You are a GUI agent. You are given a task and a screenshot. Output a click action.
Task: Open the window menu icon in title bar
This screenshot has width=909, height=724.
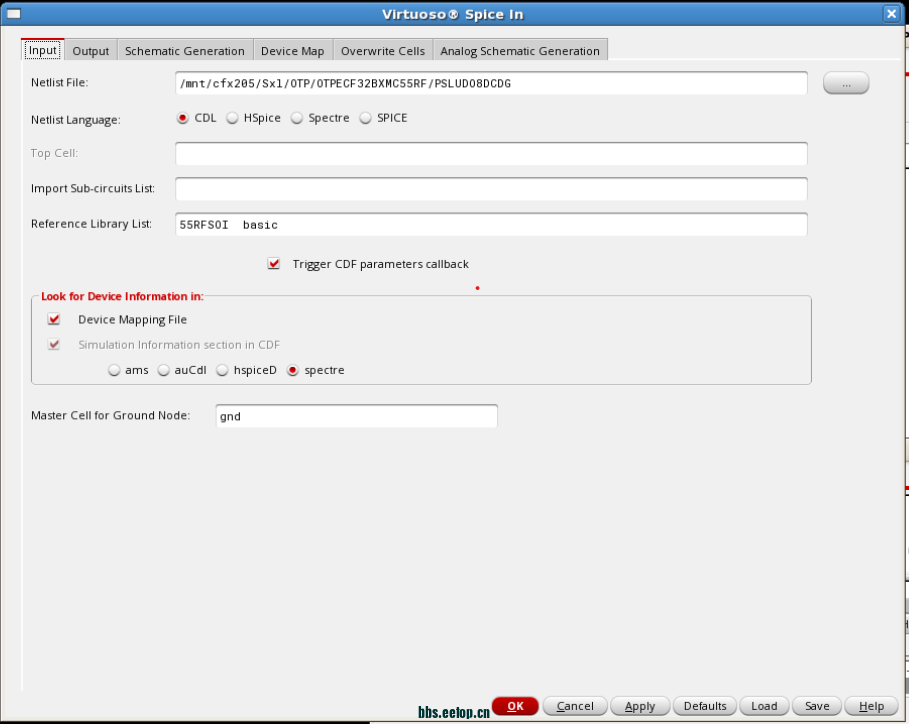(x=13, y=13)
